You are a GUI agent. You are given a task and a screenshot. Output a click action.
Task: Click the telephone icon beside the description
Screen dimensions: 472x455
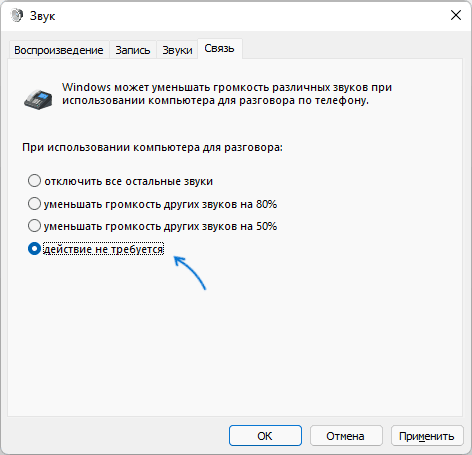point(38,99)
